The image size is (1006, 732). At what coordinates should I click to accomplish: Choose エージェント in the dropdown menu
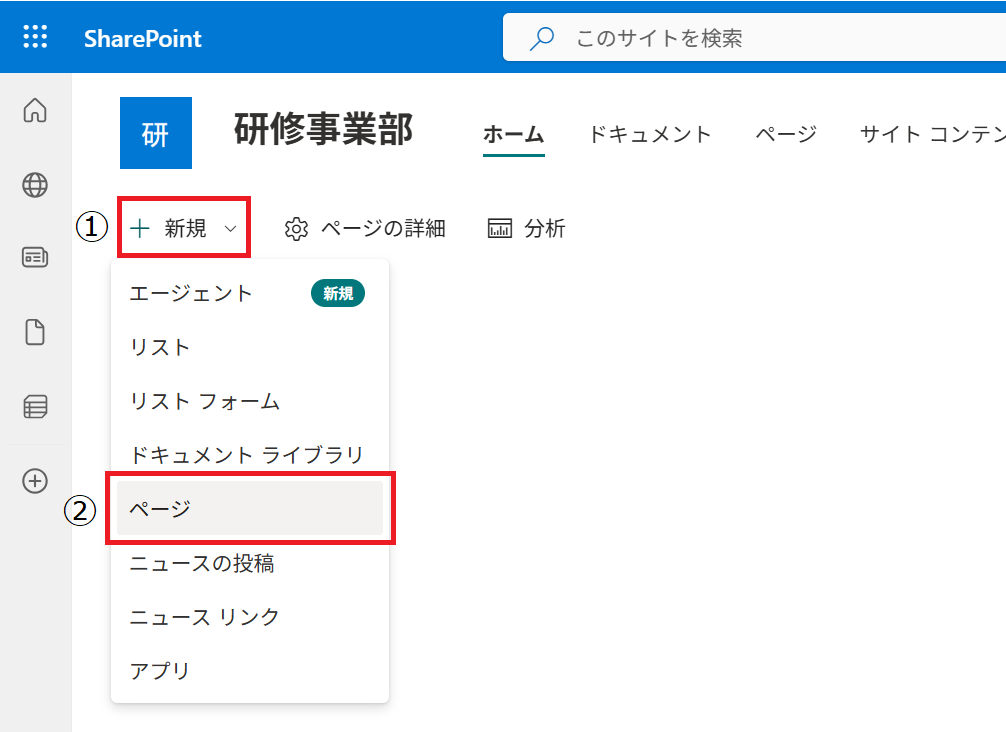click(191, 293)
